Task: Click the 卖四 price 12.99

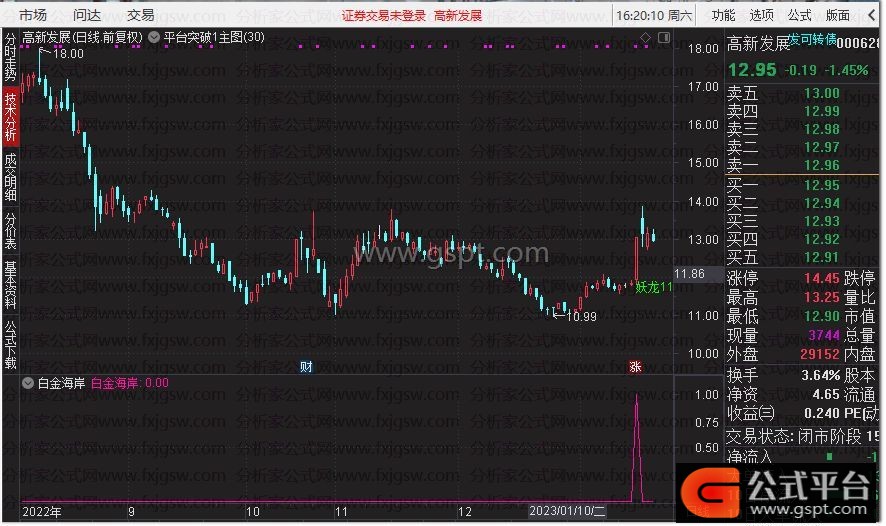Action: 822,111
